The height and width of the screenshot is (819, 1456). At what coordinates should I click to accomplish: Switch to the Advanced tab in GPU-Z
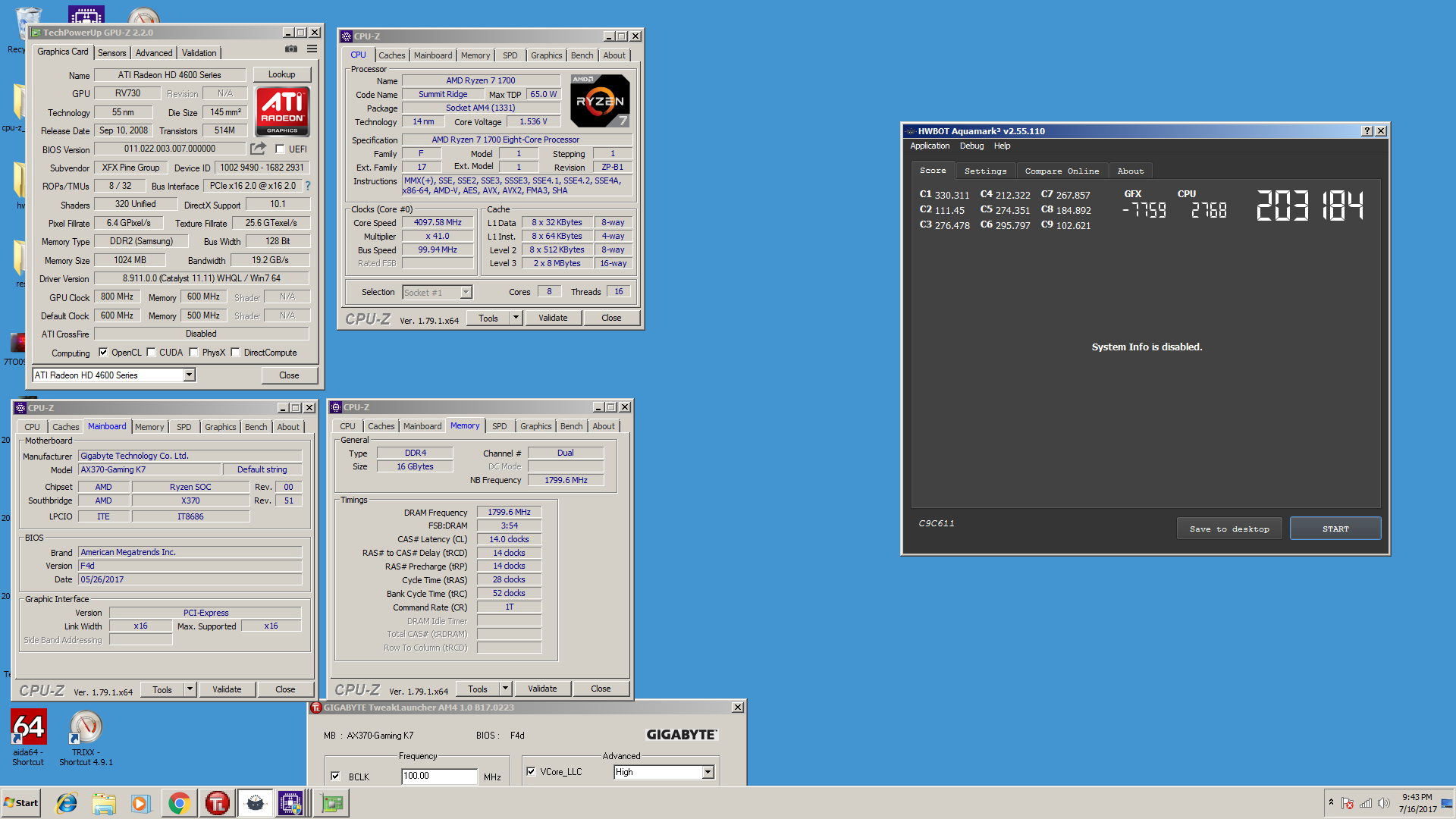pyautogui.click(x=154, y=53)
